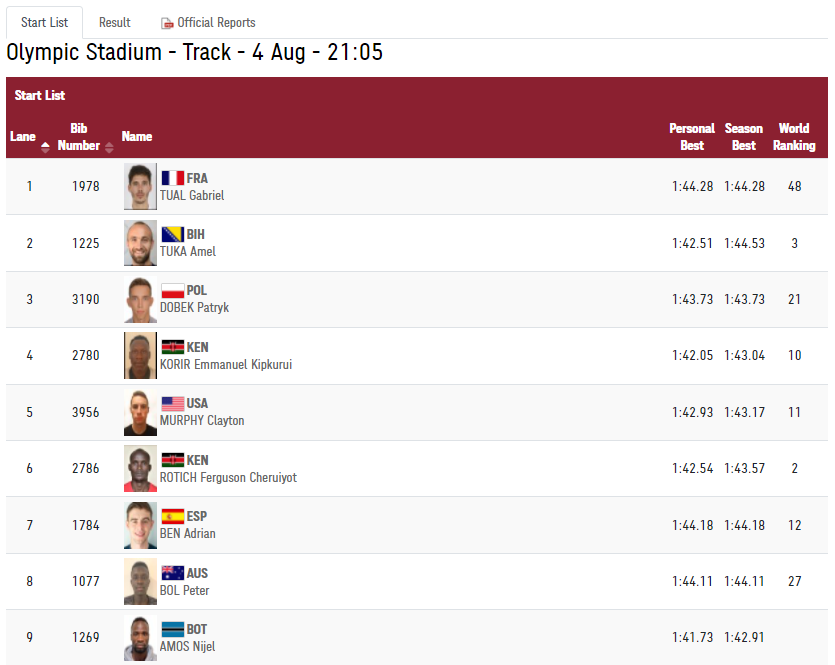This screenshot has height=665, width=835.
Task: Open ROTICH Ferguson Cheruiyot profile
Action: 228,478
